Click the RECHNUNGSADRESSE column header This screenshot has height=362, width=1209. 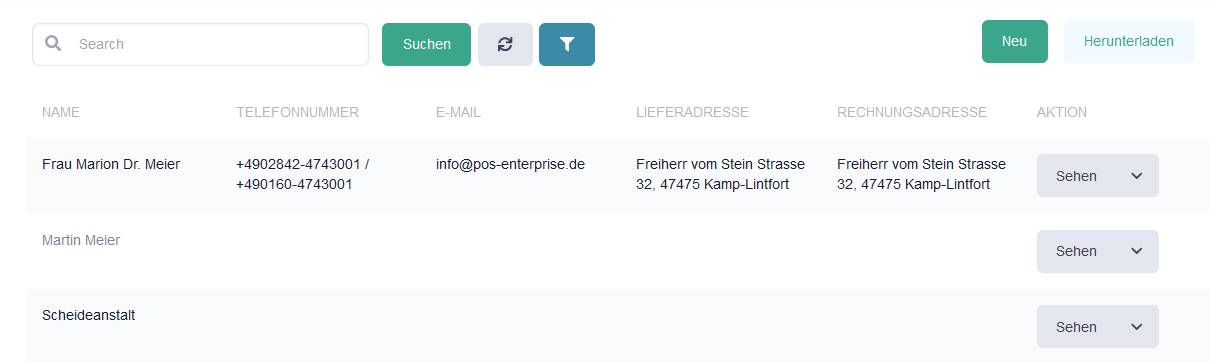(x=912, y=112)
